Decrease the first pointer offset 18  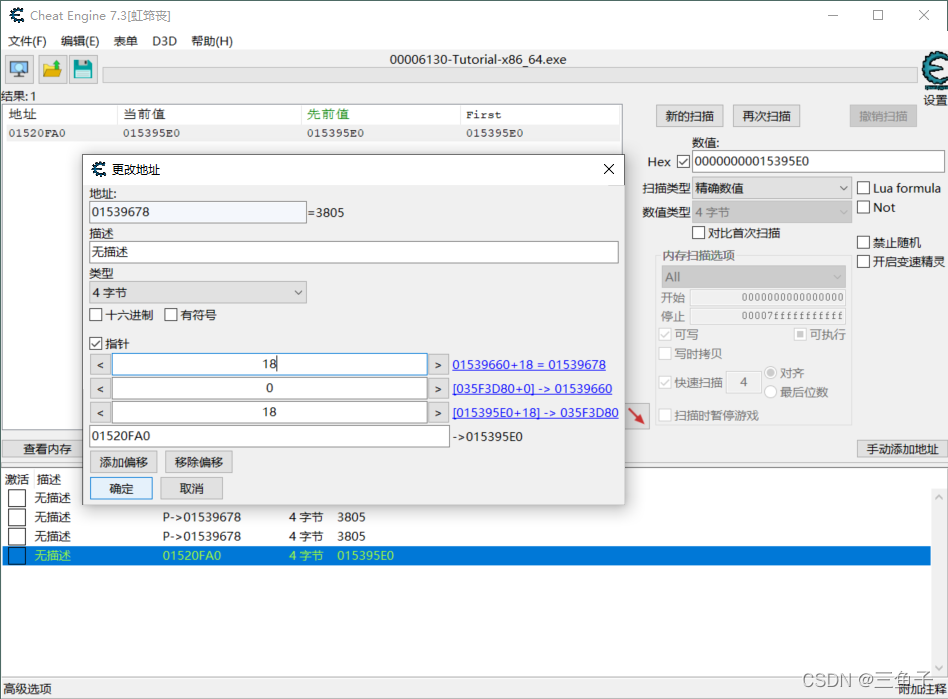point(100,365)
